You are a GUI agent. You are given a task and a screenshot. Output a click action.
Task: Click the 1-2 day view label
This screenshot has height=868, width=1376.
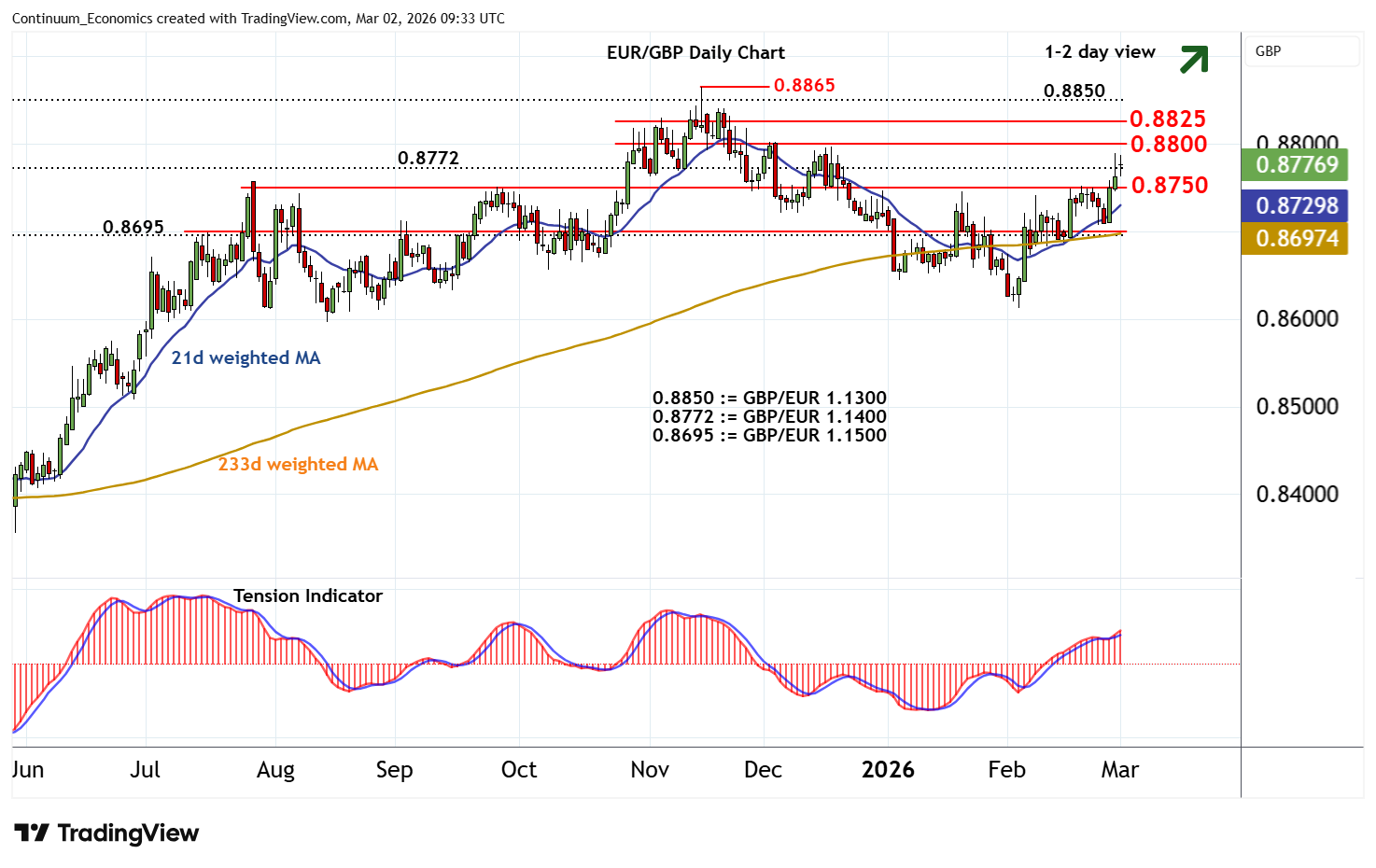click(1100, 52)
